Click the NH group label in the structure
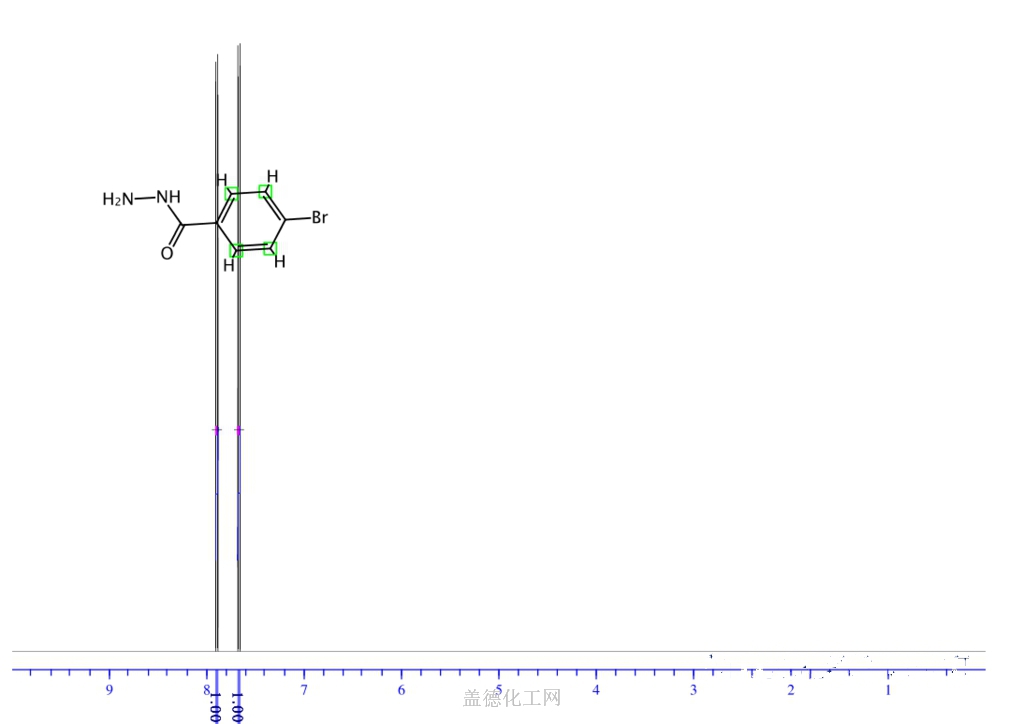 click(168, 196)
